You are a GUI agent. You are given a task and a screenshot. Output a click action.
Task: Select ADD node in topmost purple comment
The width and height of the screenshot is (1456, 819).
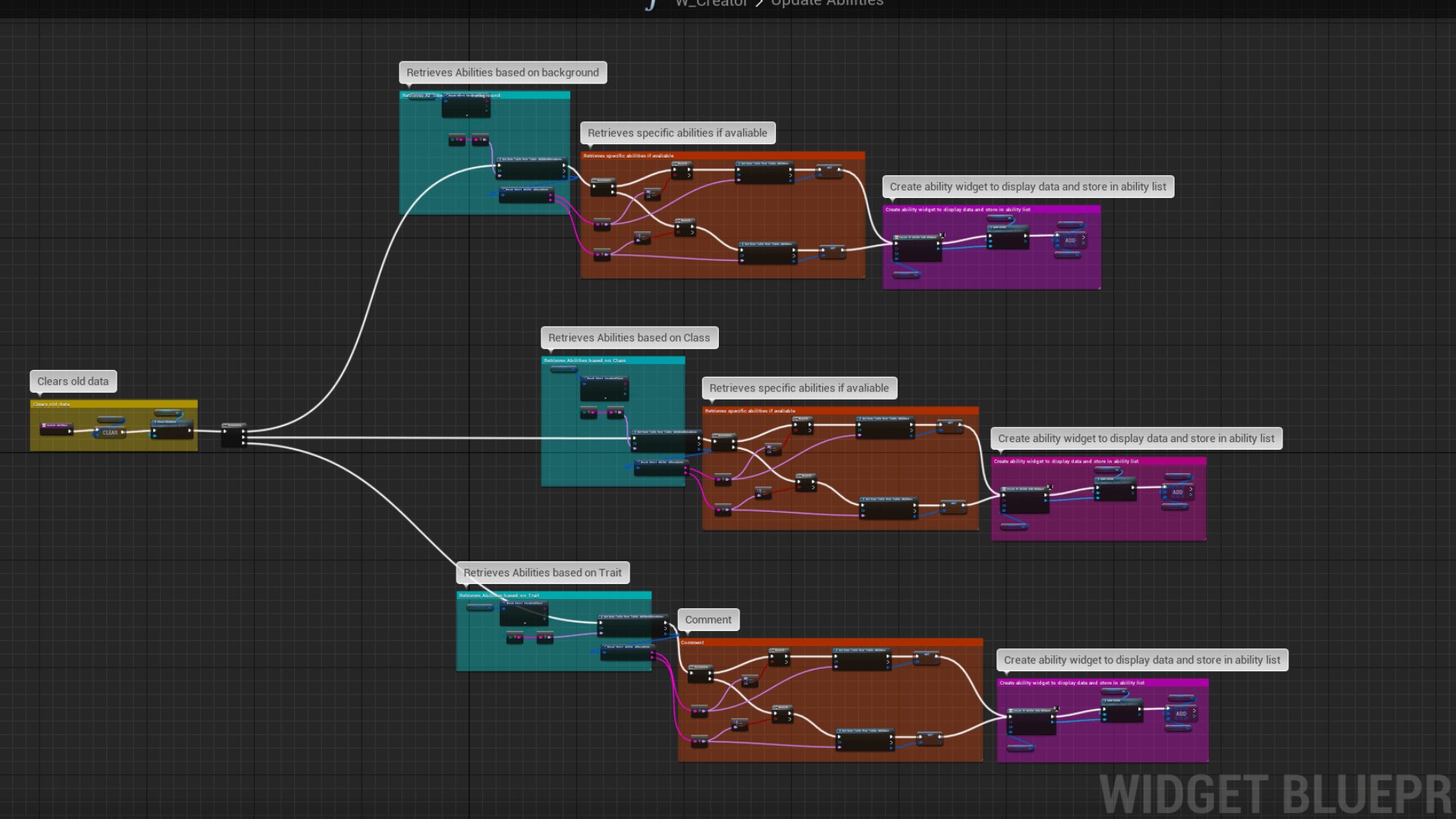1070,240
